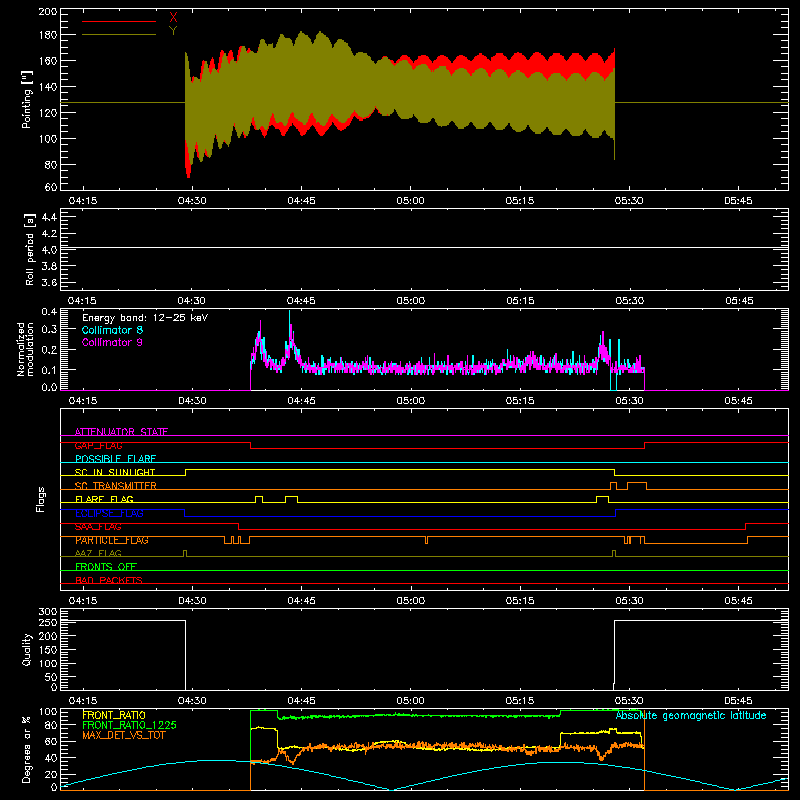Viewport: 800px width, 800px height.
Task: Click the 160 tick label on Pointing axis
Action: [48, 61]
